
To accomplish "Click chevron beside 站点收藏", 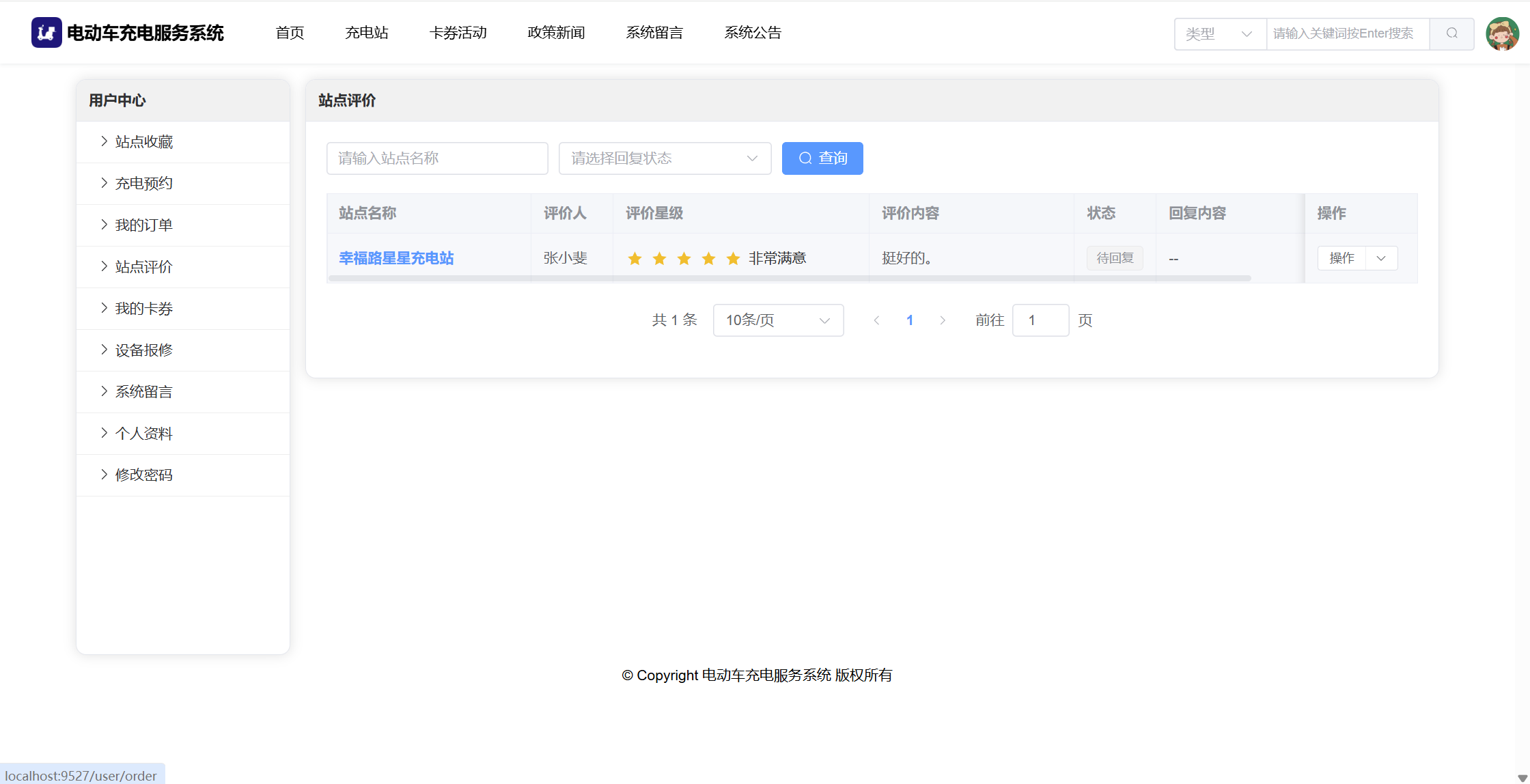I will 104,141.
